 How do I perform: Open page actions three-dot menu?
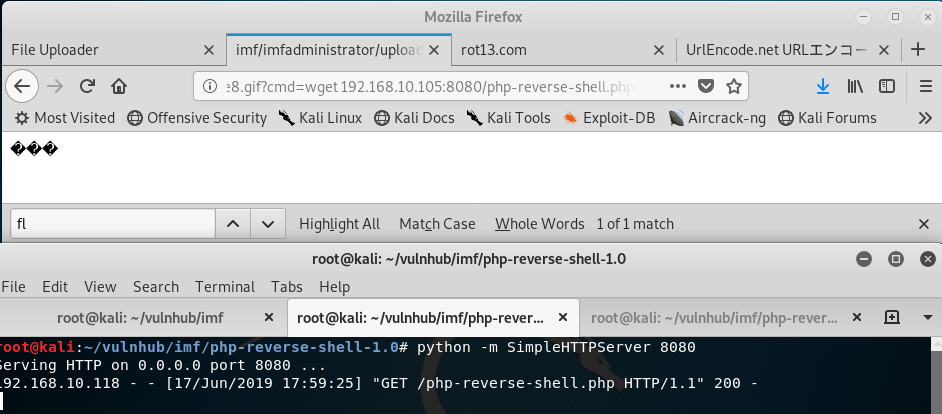[x=678, y=87]
